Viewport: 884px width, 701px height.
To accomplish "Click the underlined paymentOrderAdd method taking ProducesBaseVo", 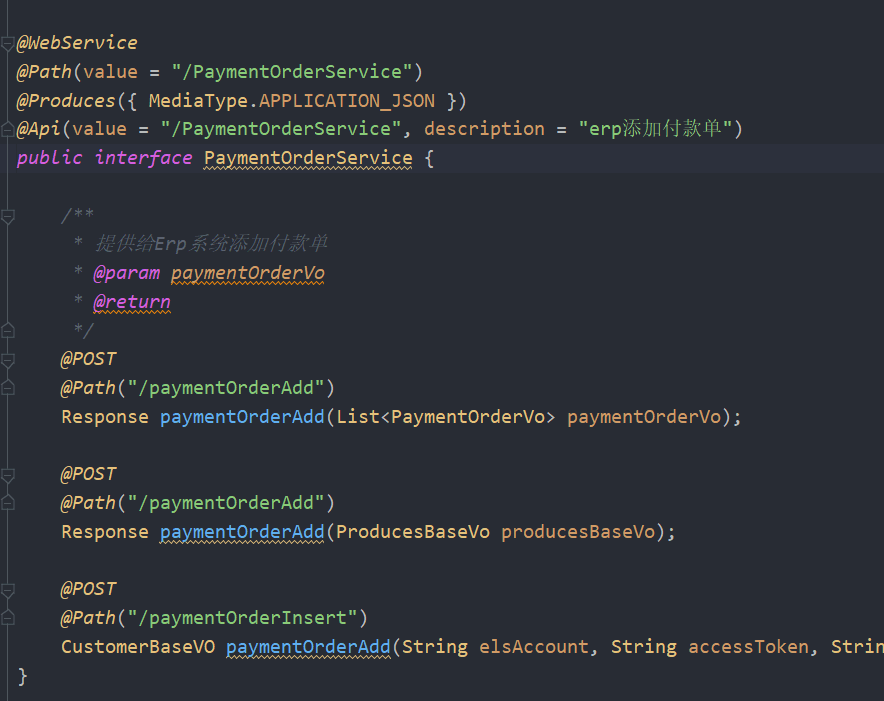I will click(x=242, y=532).
